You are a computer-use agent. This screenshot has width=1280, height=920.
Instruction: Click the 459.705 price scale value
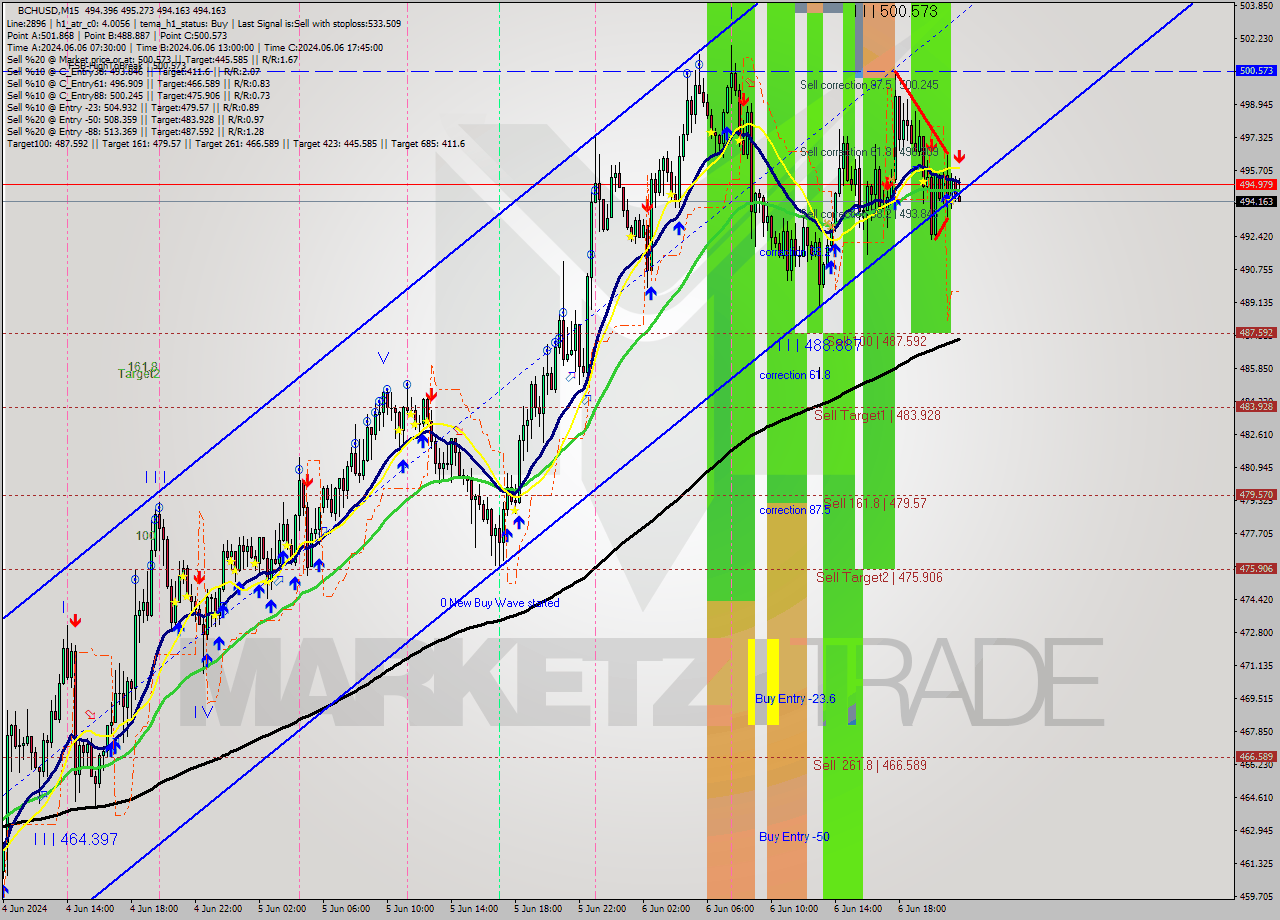[1256, 896]
